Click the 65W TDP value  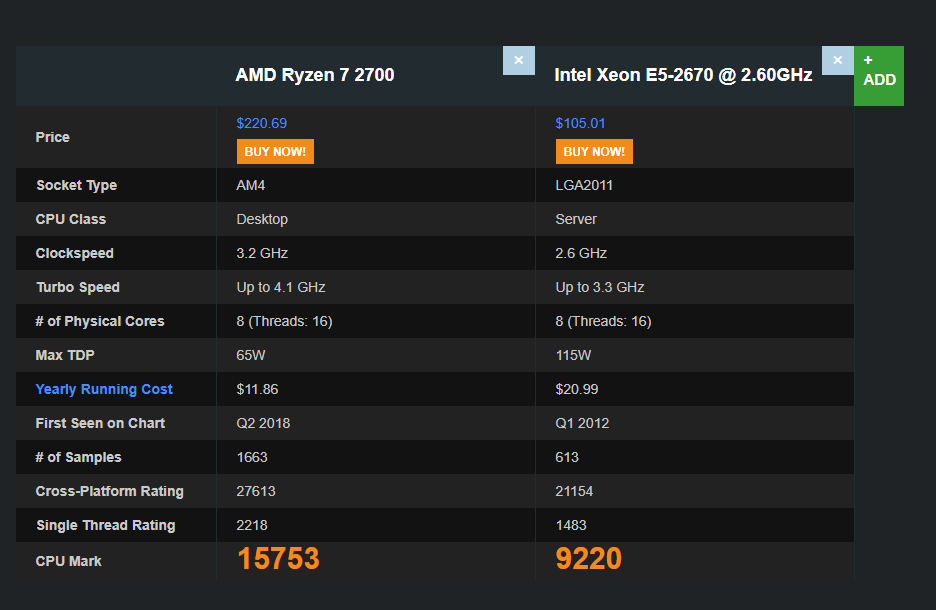[x=251, y=356]
